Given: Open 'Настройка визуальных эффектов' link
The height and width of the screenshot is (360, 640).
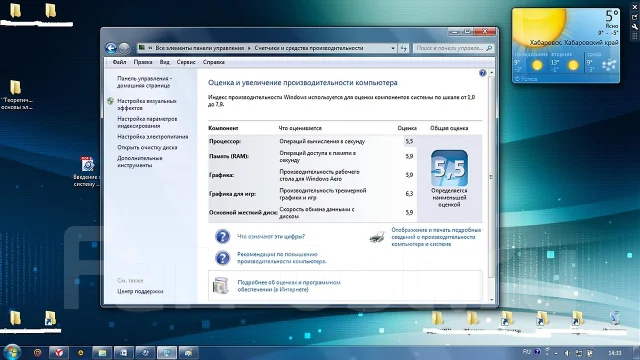Looking at the screenshot, I should (x=147, y=104).
